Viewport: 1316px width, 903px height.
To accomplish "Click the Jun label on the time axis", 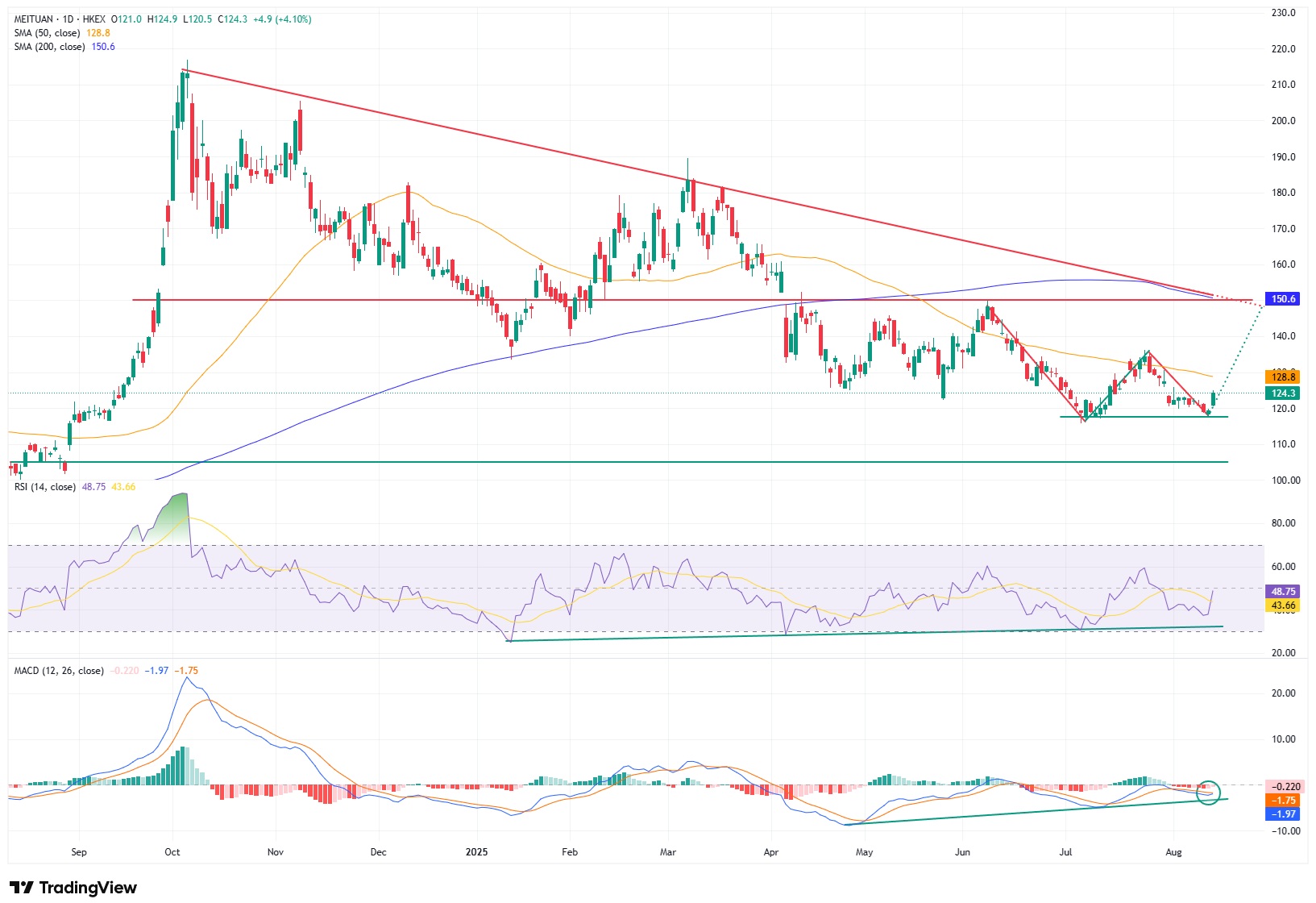I will point(962,852).
